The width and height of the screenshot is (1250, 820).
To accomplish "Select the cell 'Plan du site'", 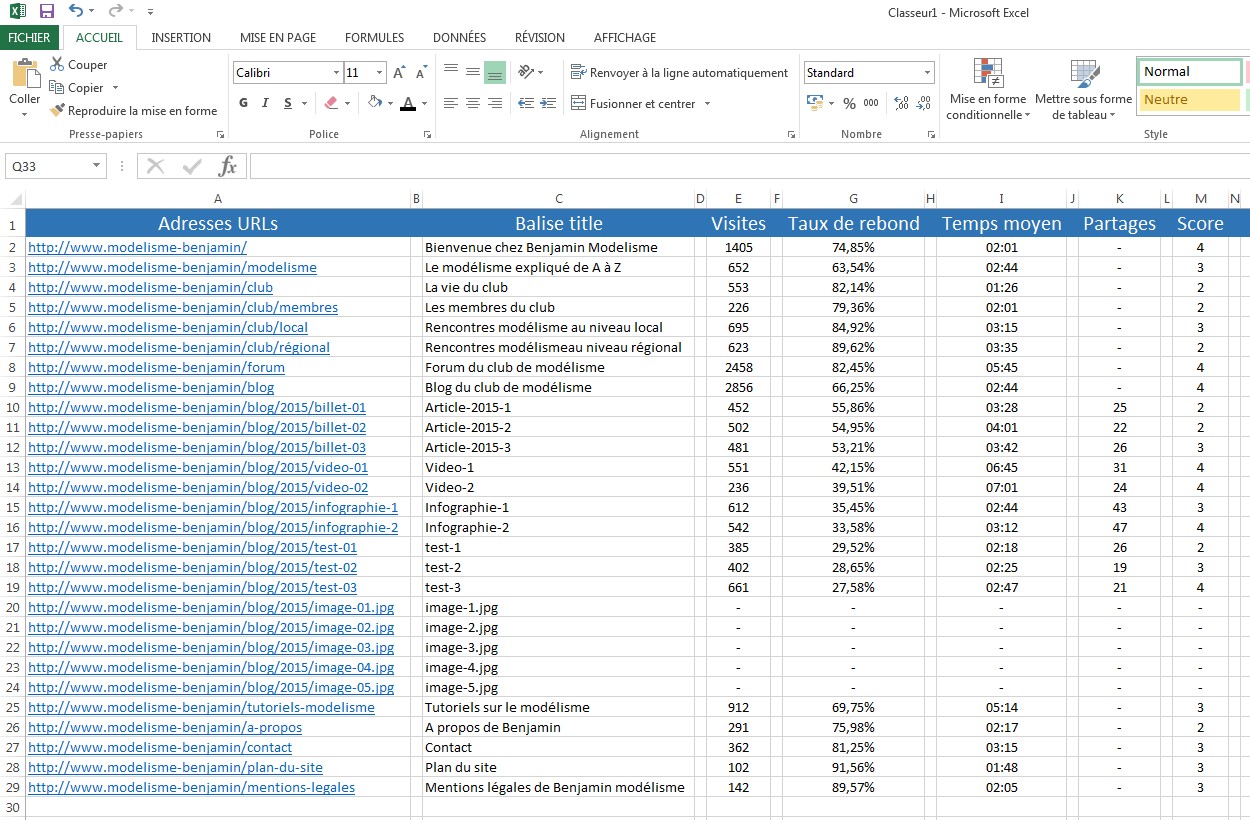I will coord(559,767).
